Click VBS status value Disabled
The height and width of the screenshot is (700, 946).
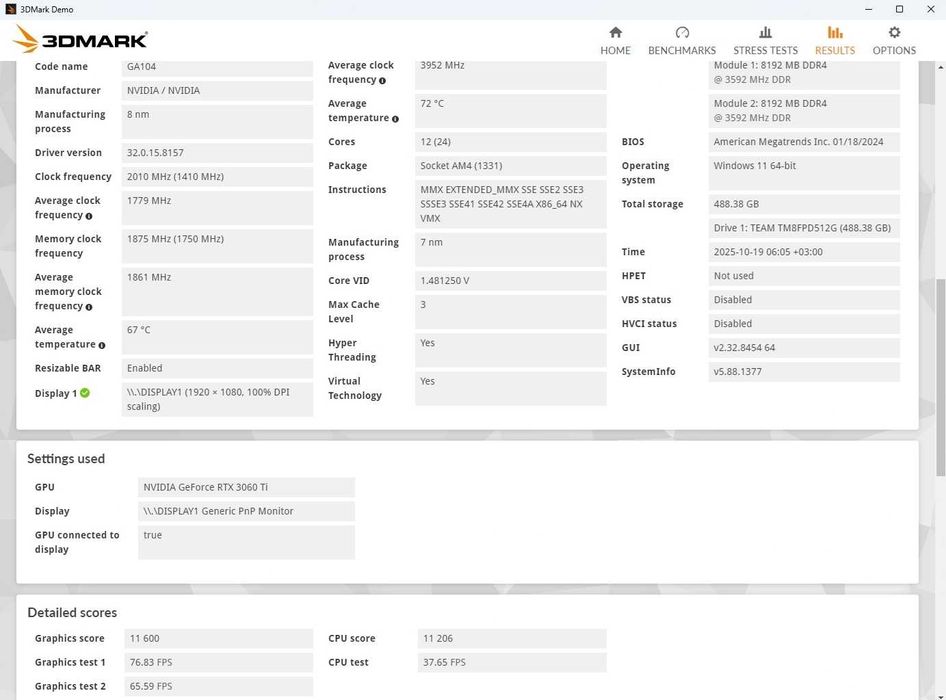[804, 300]
